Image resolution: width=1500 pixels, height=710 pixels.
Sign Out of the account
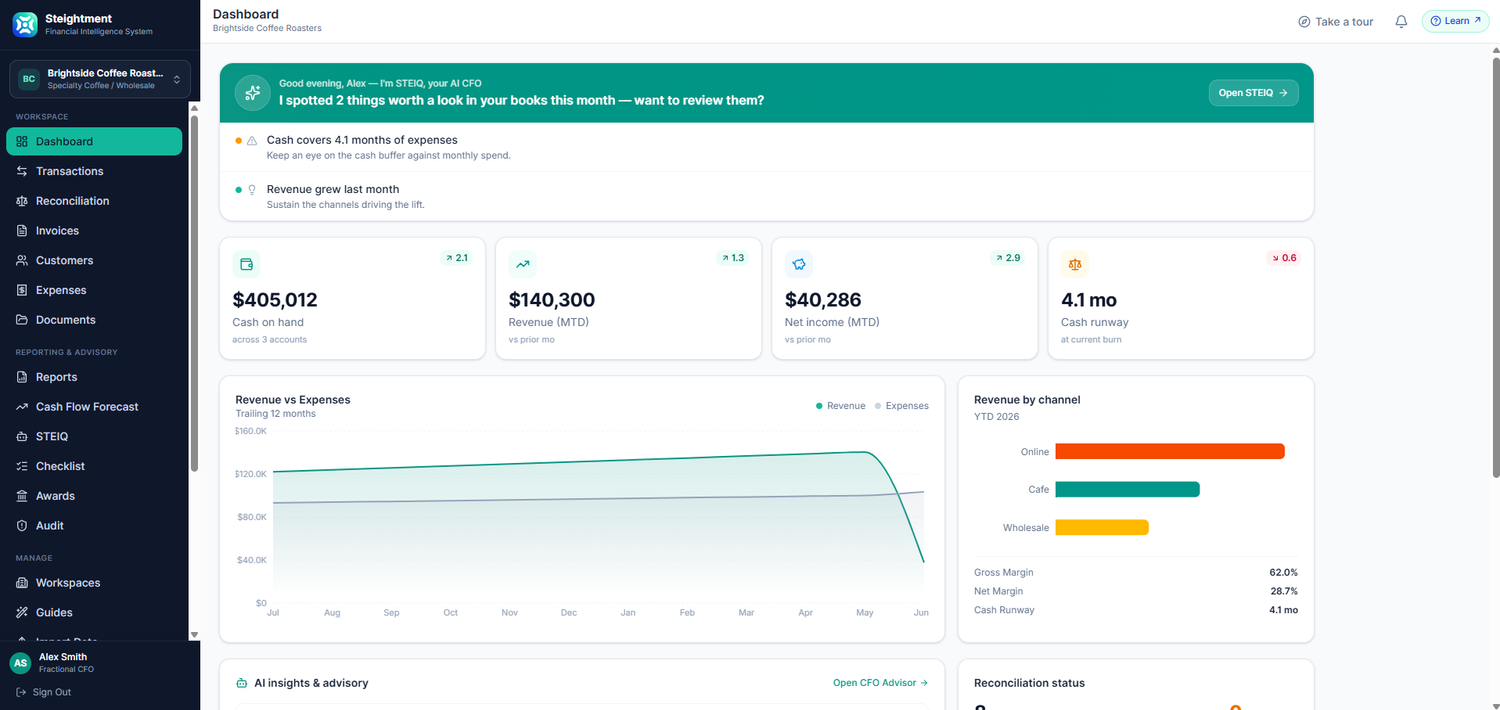click(43, 692)
